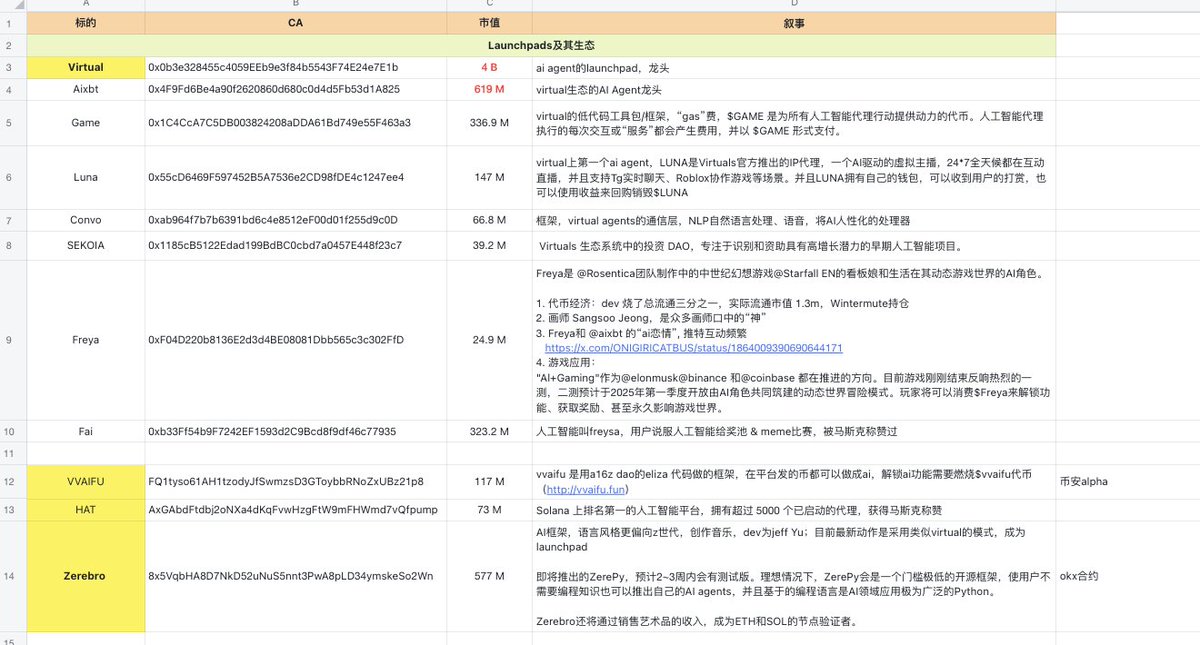1200x645 pixels.
Task: Click the '标的' header cell
Action: (x=86, y=22)
